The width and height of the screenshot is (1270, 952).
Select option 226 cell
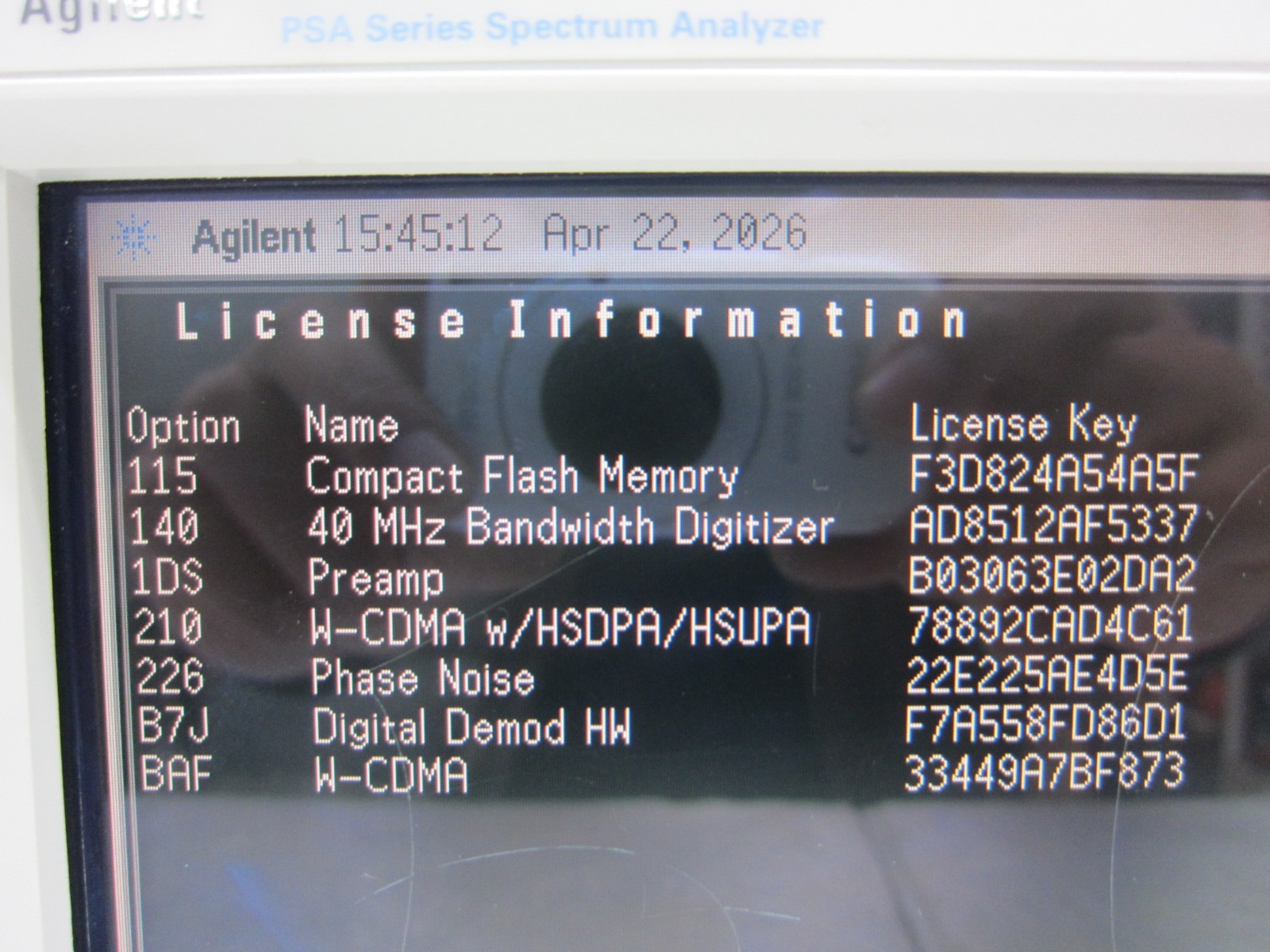pyautogui.click(x=171, y=677)
